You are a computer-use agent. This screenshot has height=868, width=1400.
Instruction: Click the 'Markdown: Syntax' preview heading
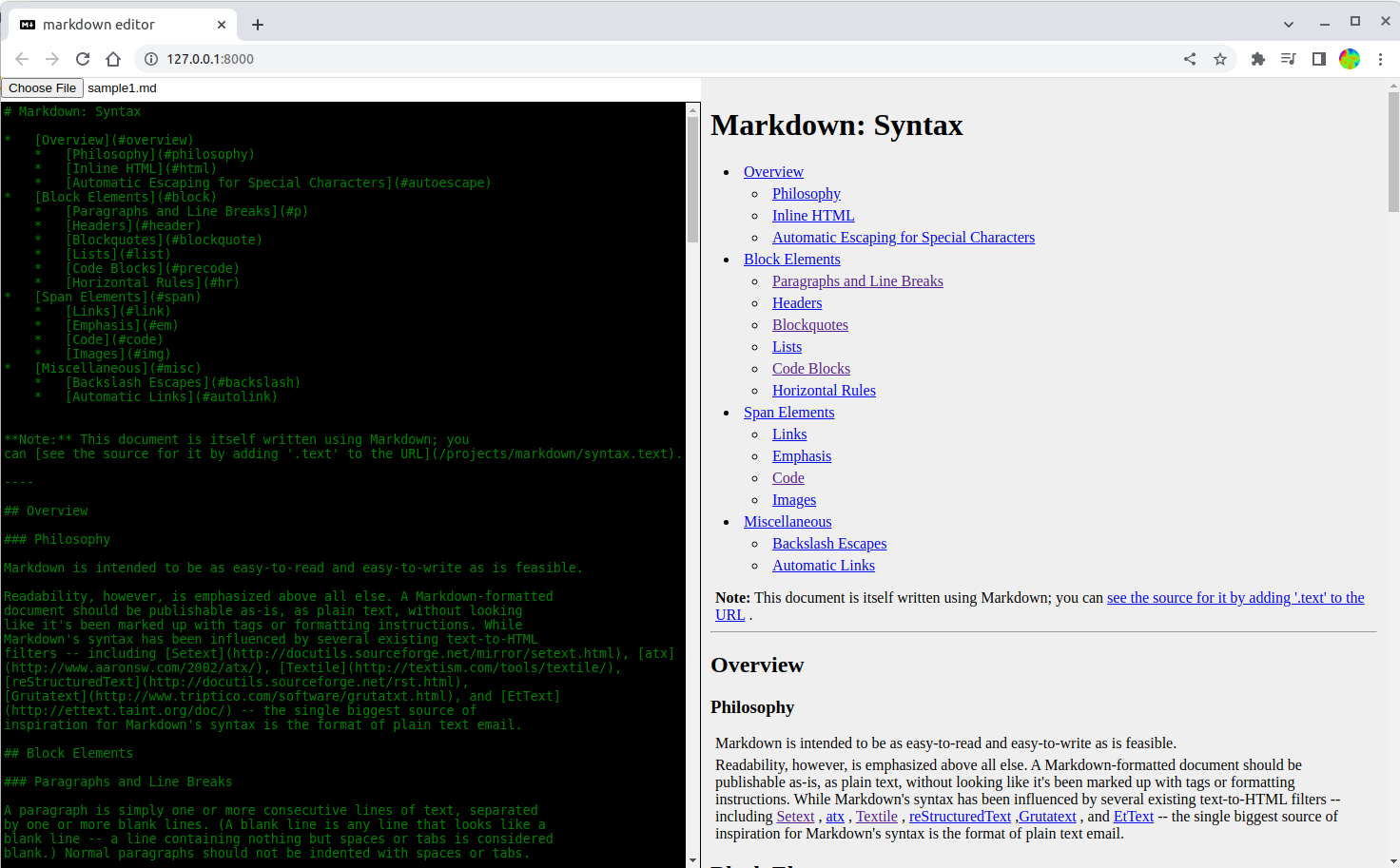(837, 125)
